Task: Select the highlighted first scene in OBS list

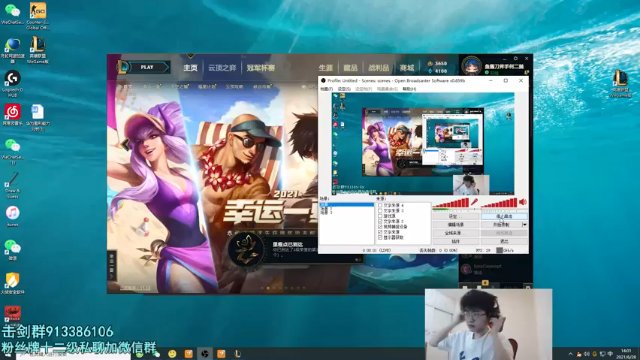Action: (x=347, y=204)
